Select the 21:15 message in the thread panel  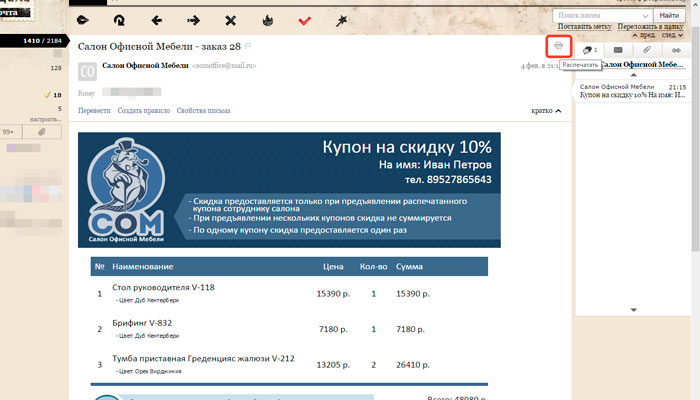(x=633, y=91)
